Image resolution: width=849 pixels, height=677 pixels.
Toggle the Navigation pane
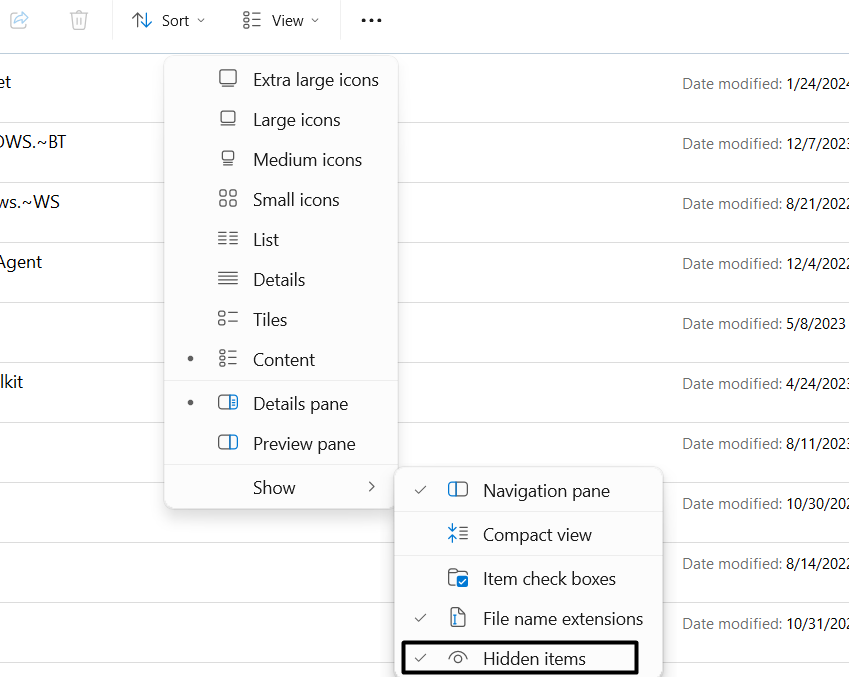545,490
